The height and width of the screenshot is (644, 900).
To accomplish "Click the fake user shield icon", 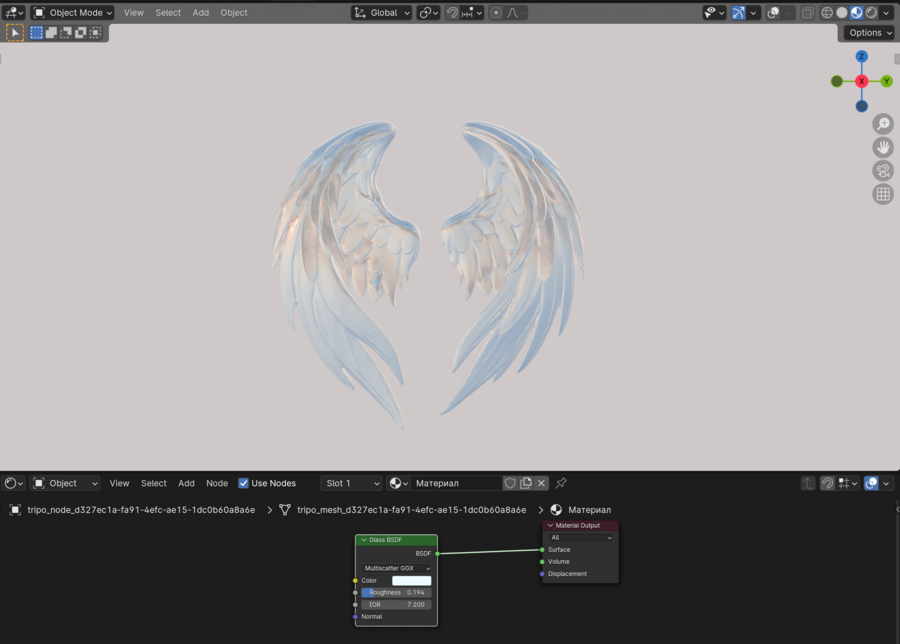I will coord(510,483).
